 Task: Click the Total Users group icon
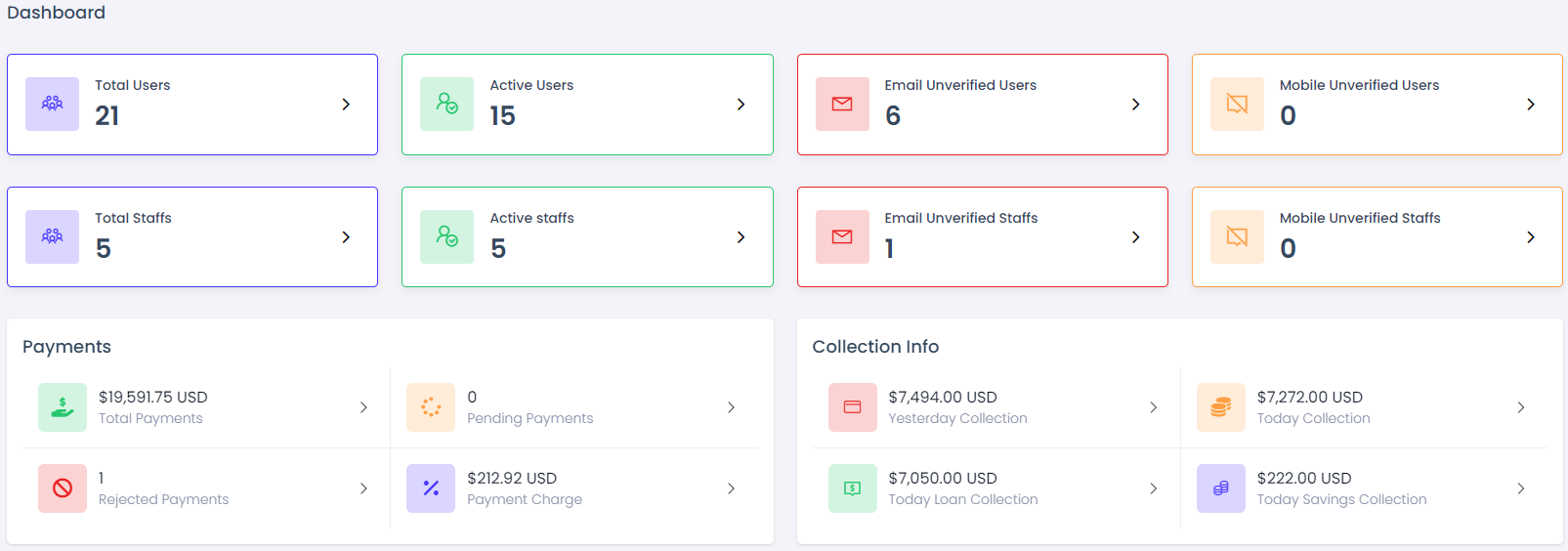tap(53, 104)
